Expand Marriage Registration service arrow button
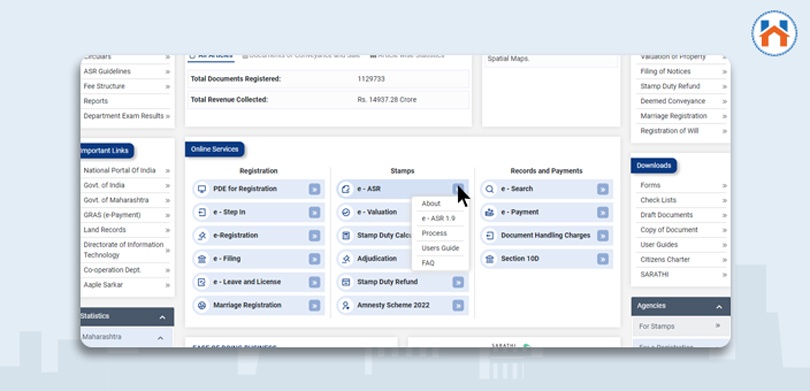The image size is (810, 391). click(314, 305)
